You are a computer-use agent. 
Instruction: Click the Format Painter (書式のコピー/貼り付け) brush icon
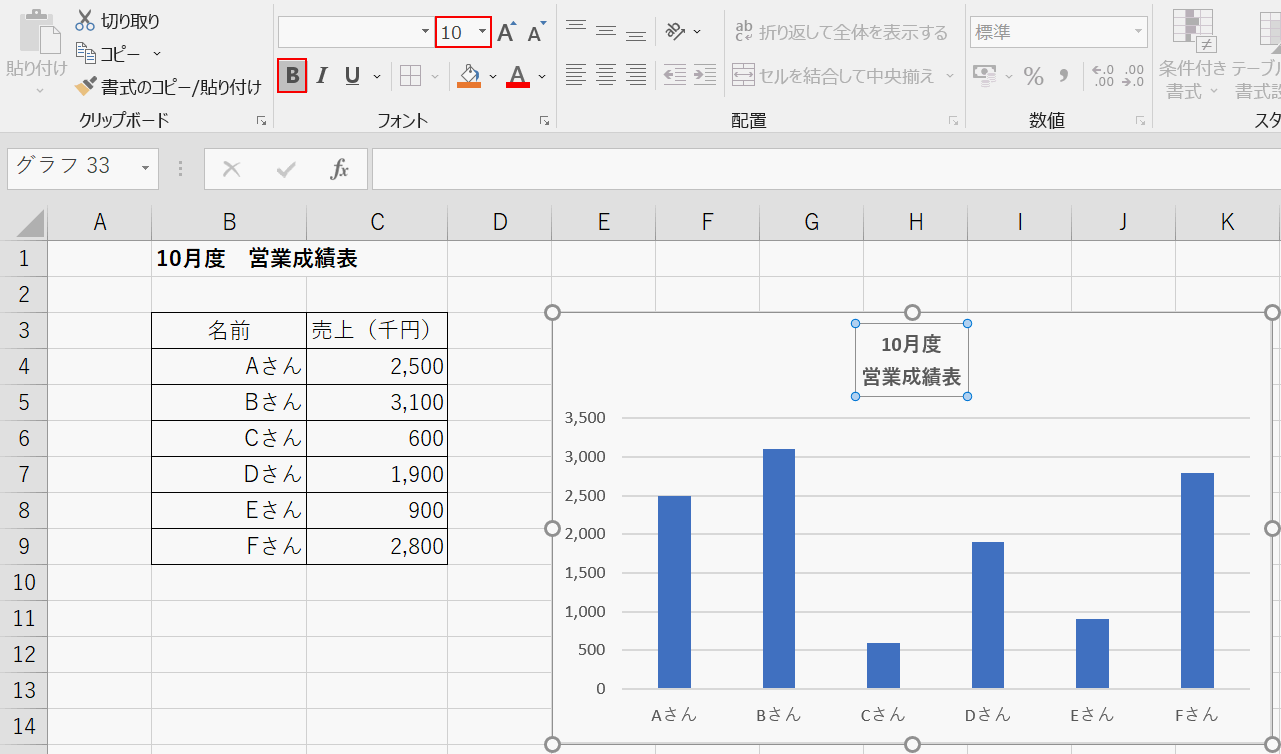pos(86,87)
